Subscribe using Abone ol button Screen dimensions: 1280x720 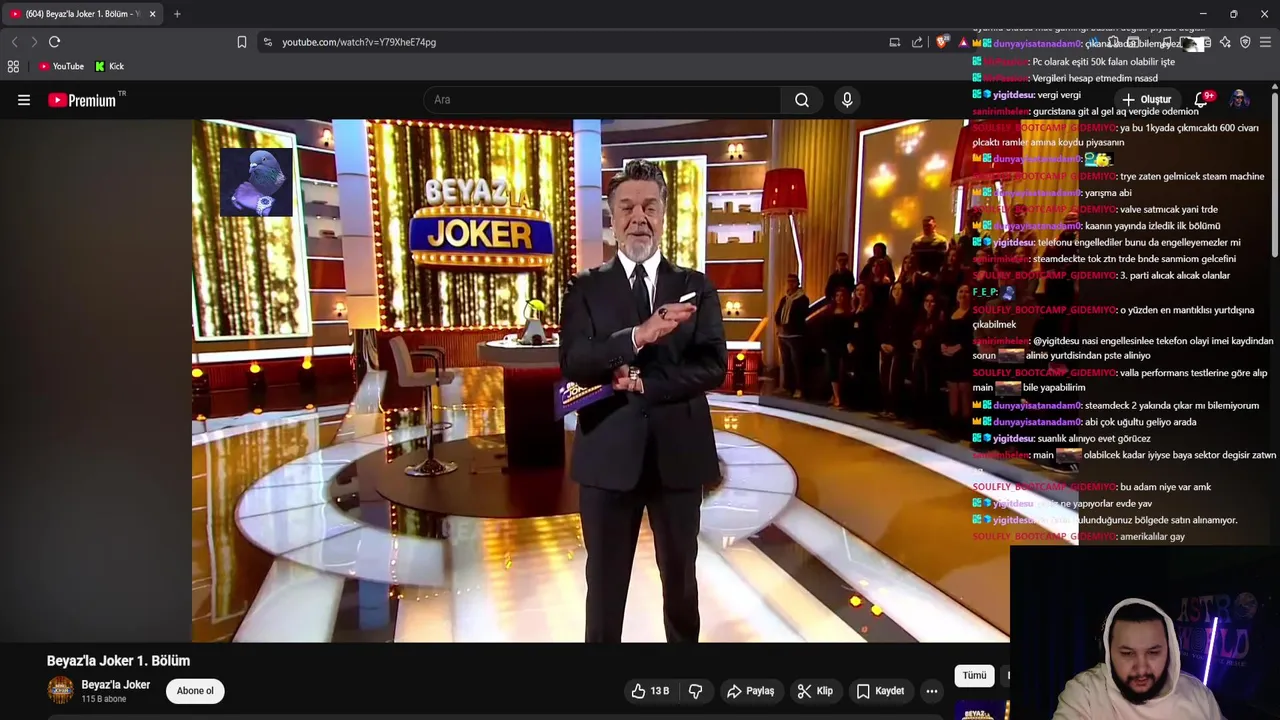195,691
